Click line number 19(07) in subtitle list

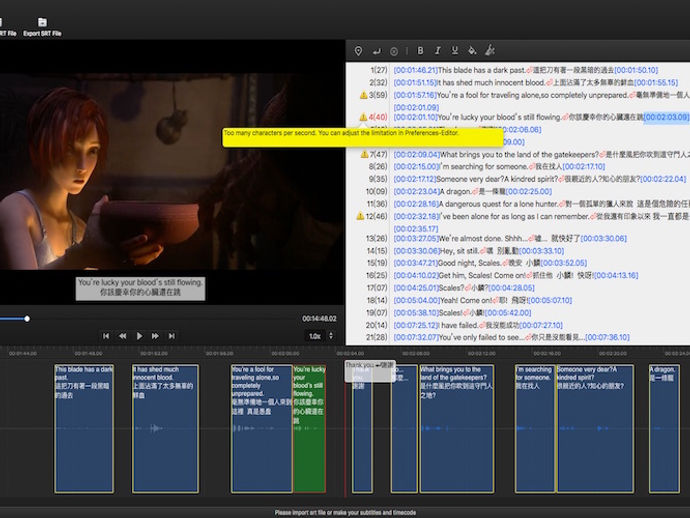pyautogui.click(x=377, y=313)
